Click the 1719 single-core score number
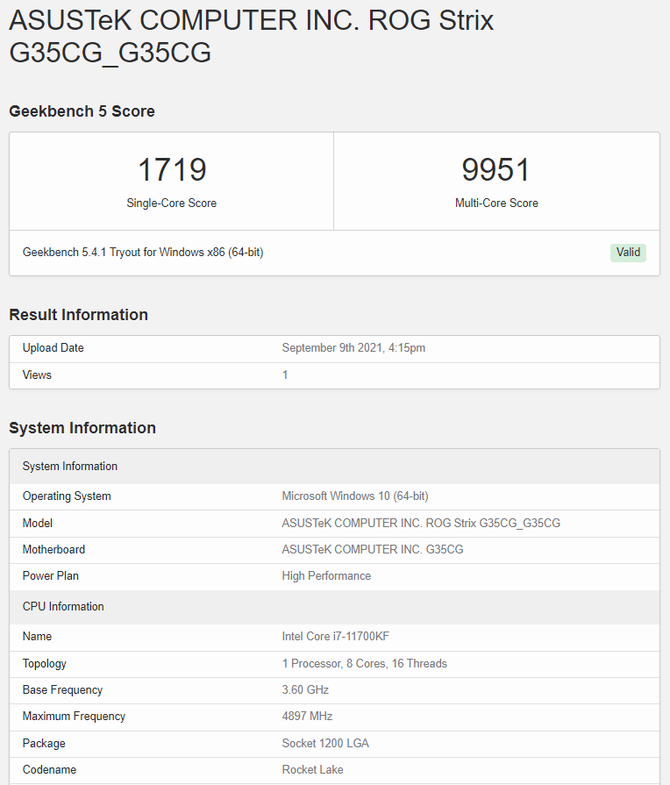 click(x=171, y=169)
